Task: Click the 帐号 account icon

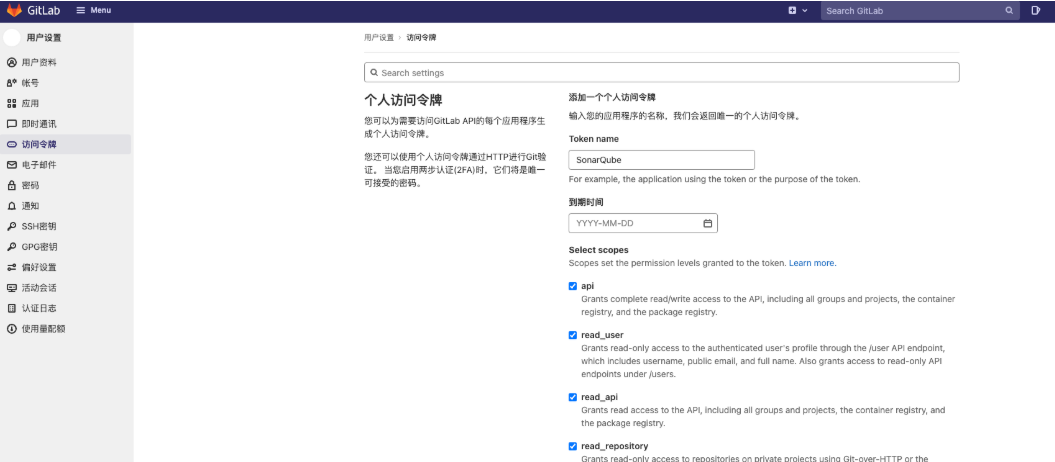Action: coord(11,83)
